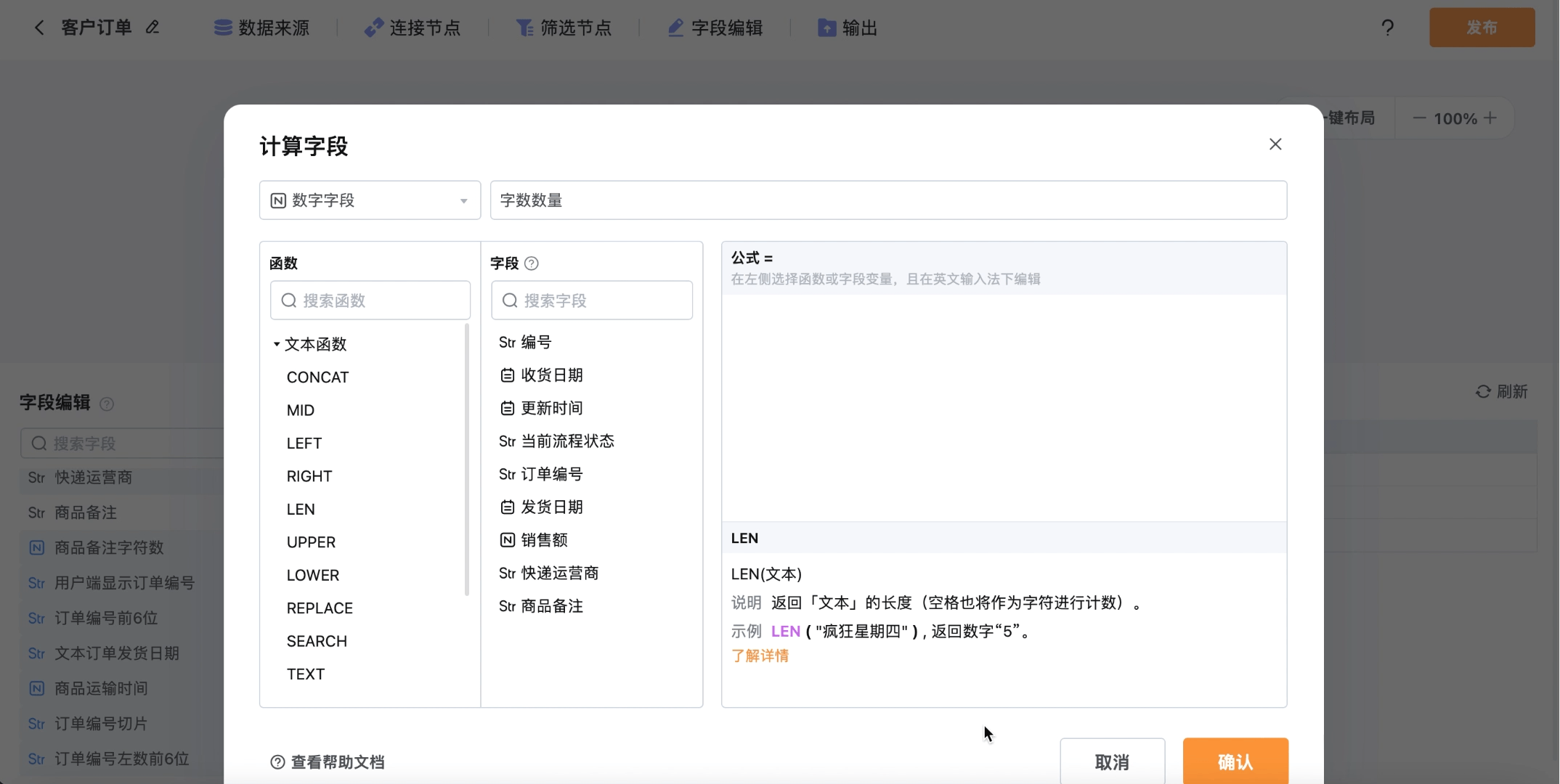Edit the 客户订单 title with pencil icon
Screen dimensions: 1560x784
[153, 28]
